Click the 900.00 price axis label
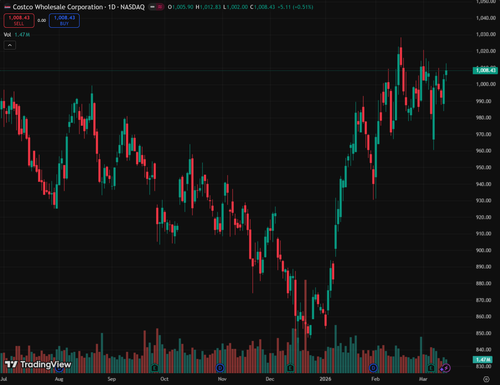 tap(484, 250)
